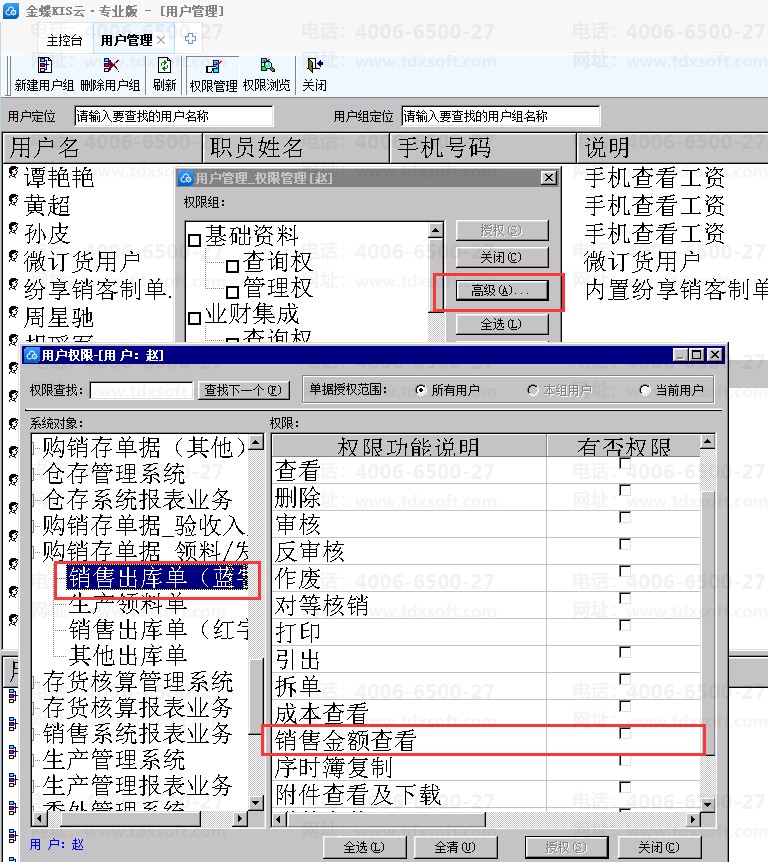Viewport: 768px width, 862px height.
Task: Click the 用户定位 search input field
Action: tap(174, 116)
